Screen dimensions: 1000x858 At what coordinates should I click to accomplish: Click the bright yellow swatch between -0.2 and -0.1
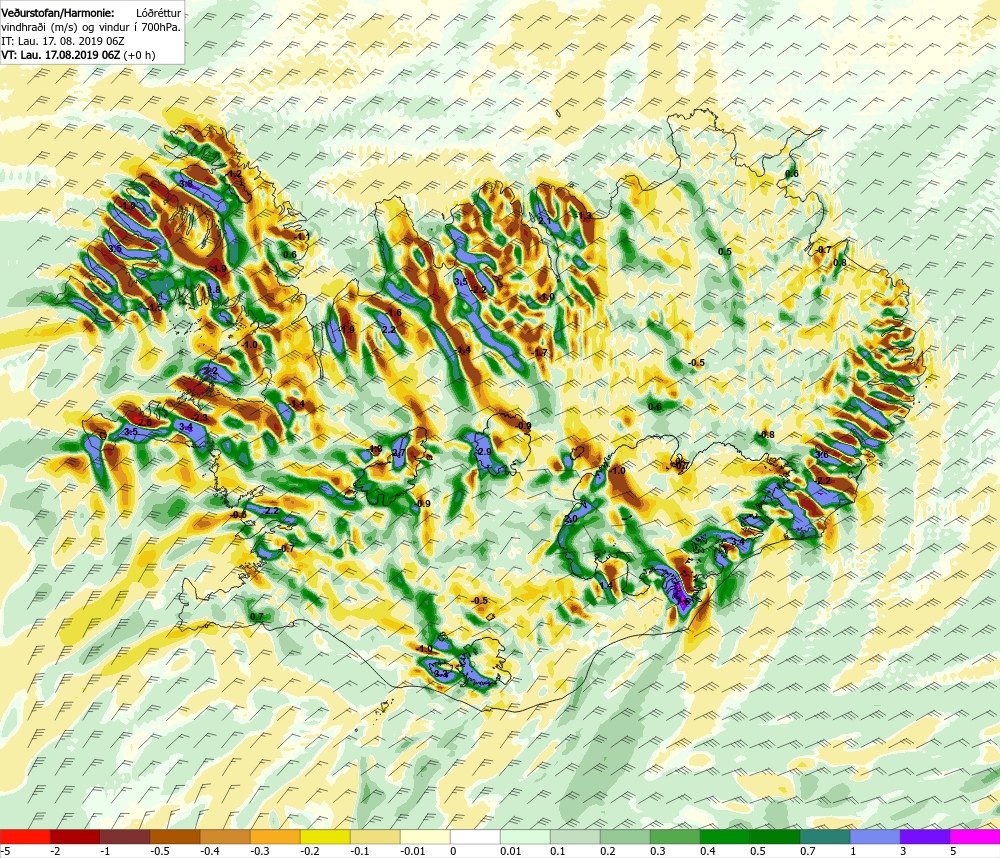(x=325, y=836)
